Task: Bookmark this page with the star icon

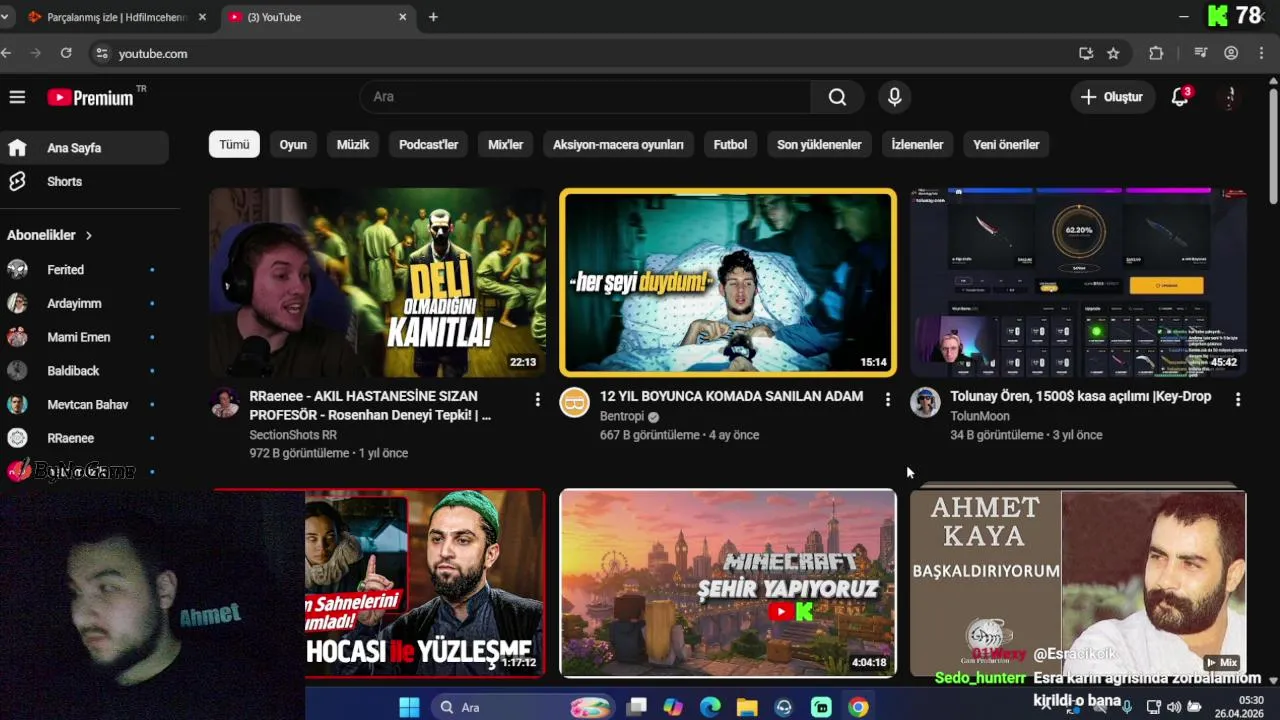Action: click(1113, 54)
